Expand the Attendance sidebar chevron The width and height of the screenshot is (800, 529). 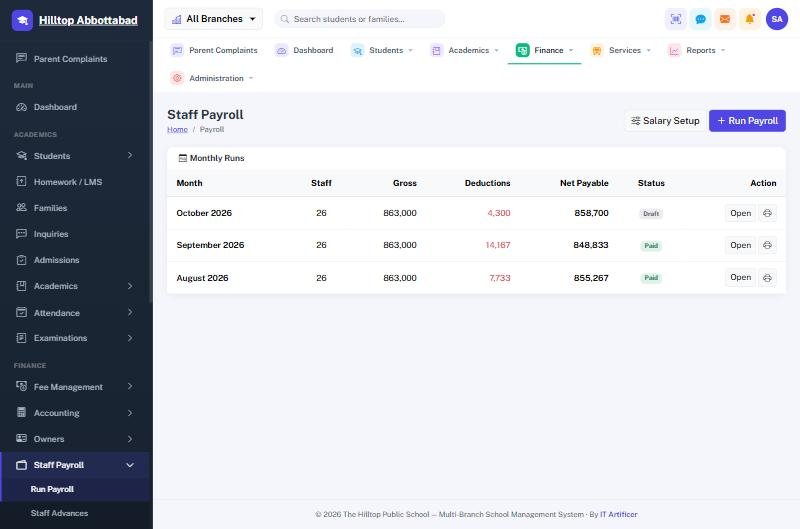(x=130, y=312)
